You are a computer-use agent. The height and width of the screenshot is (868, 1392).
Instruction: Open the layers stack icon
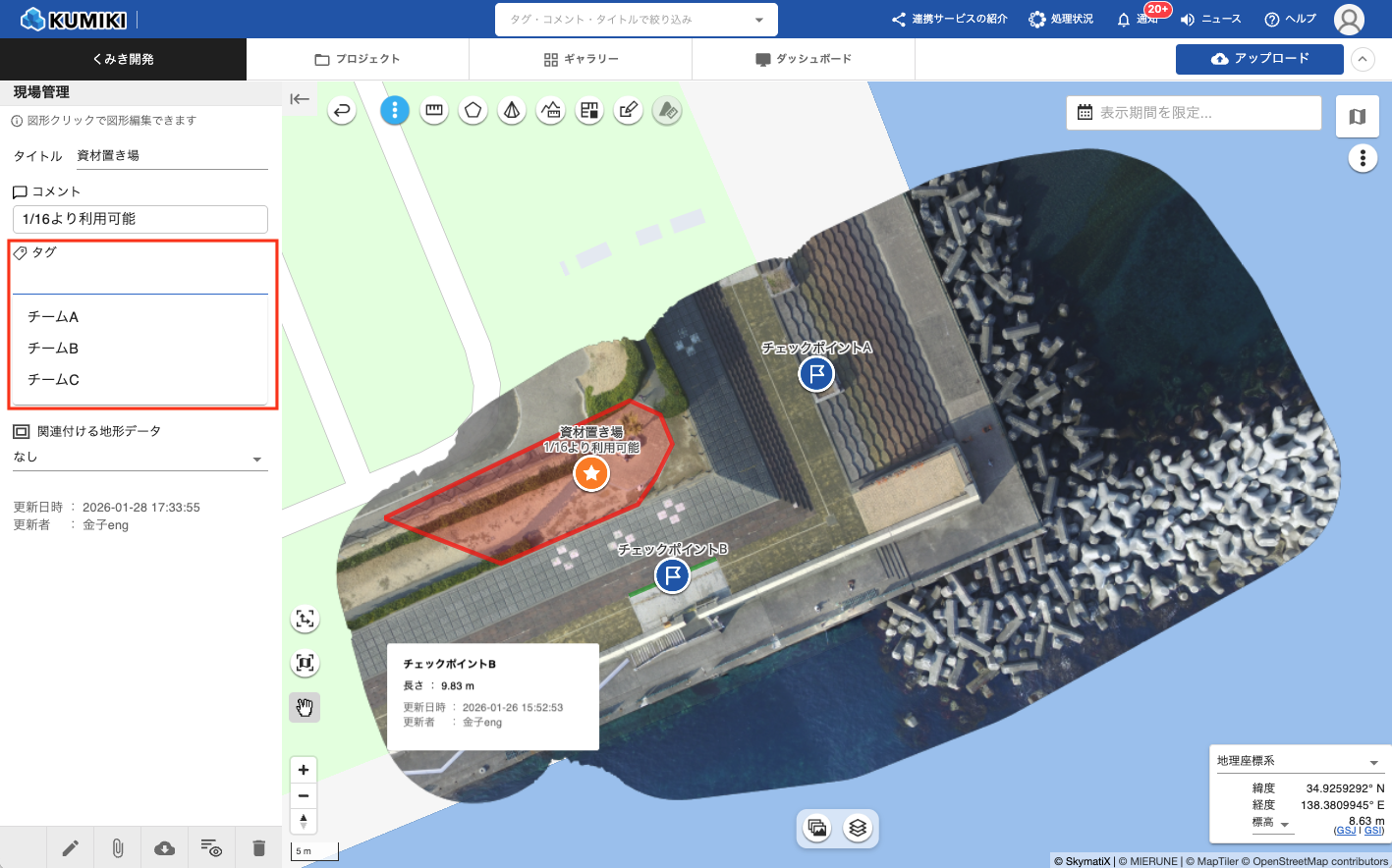(858, 828)
